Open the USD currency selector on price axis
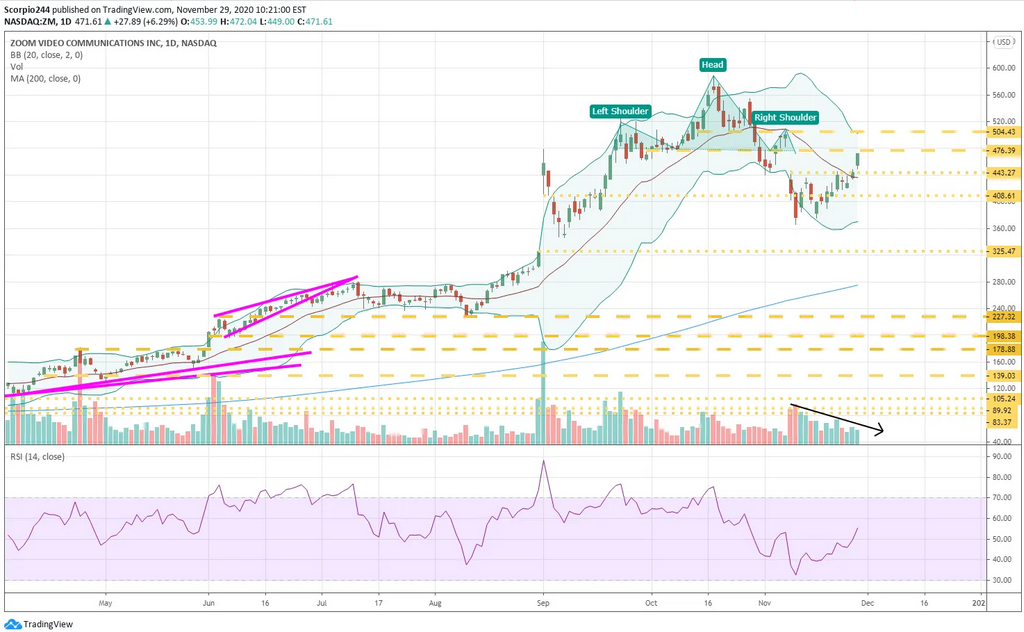 pyautogui.click(x=1003, y=42)
